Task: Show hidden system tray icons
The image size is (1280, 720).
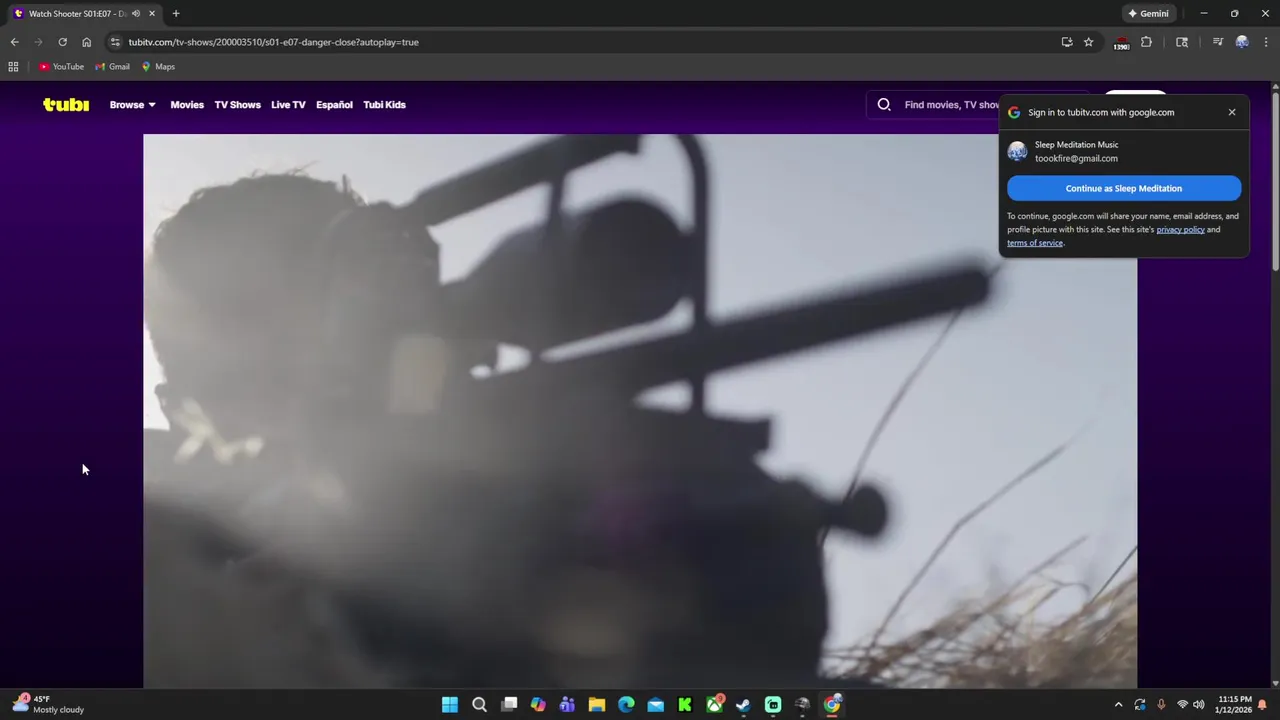Action: [1118, 705]
